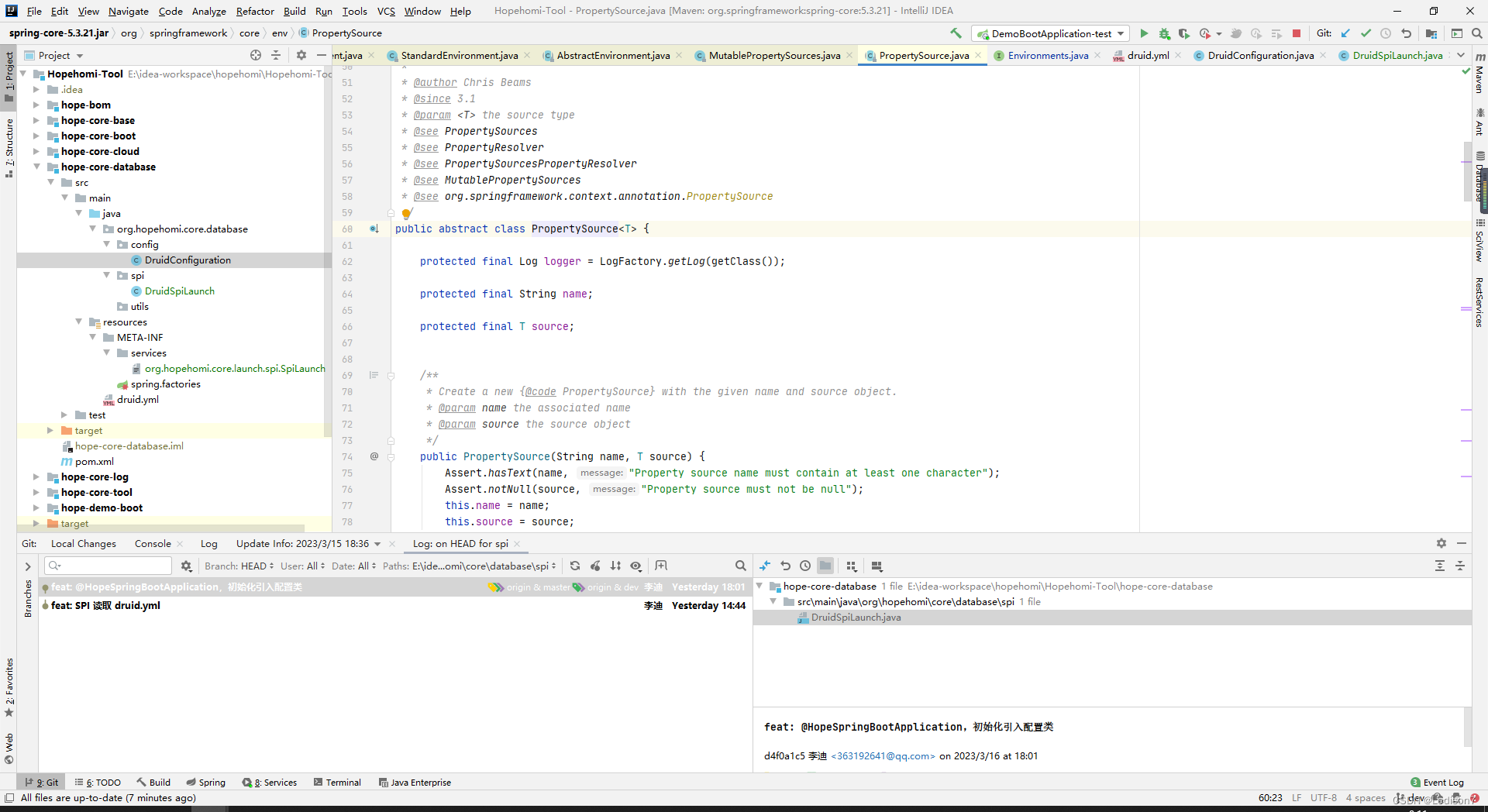Open the Refactor menu

[255, 11]
